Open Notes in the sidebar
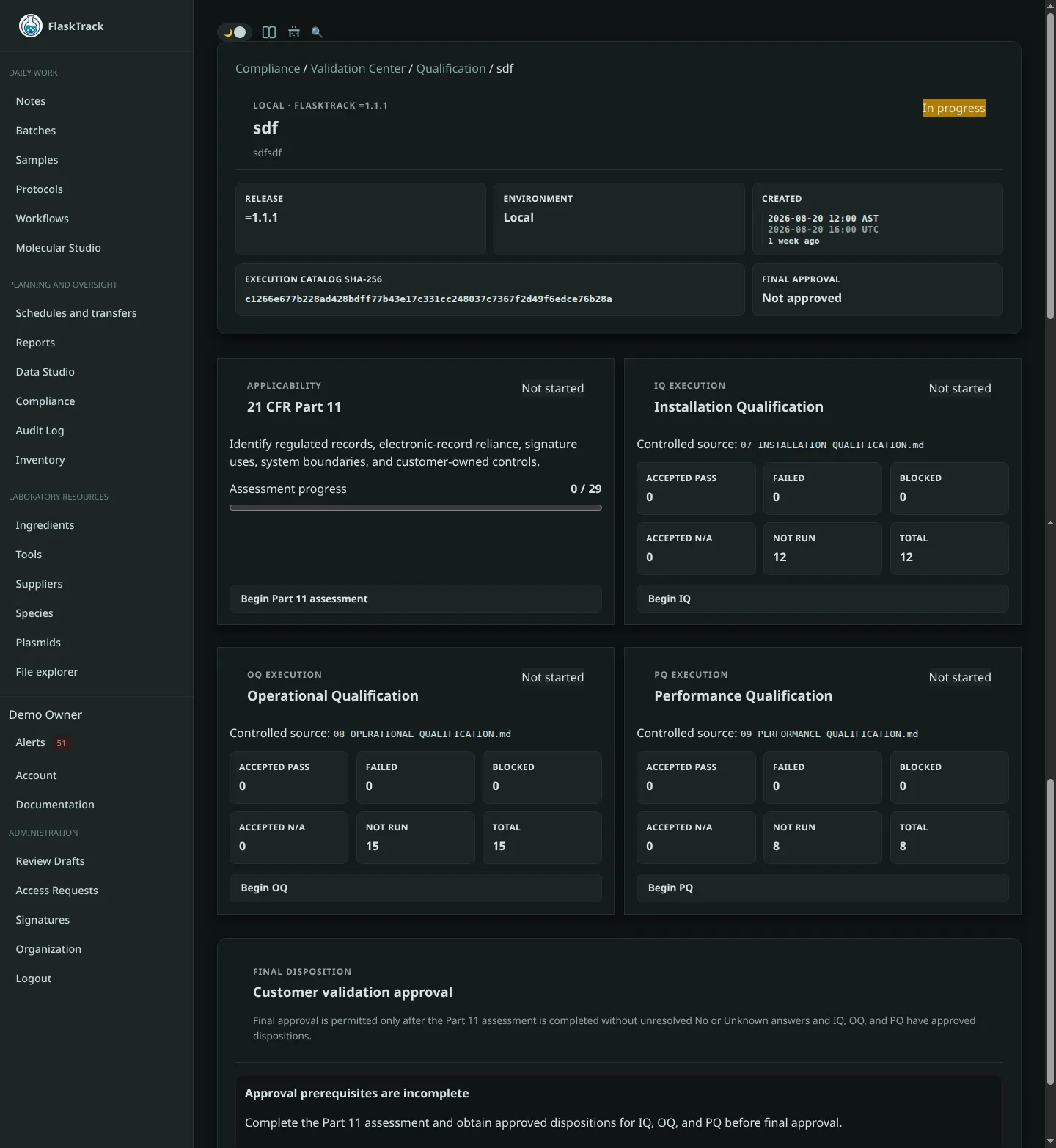Screen dimensions: 1056x1148 tap(31, 101)
